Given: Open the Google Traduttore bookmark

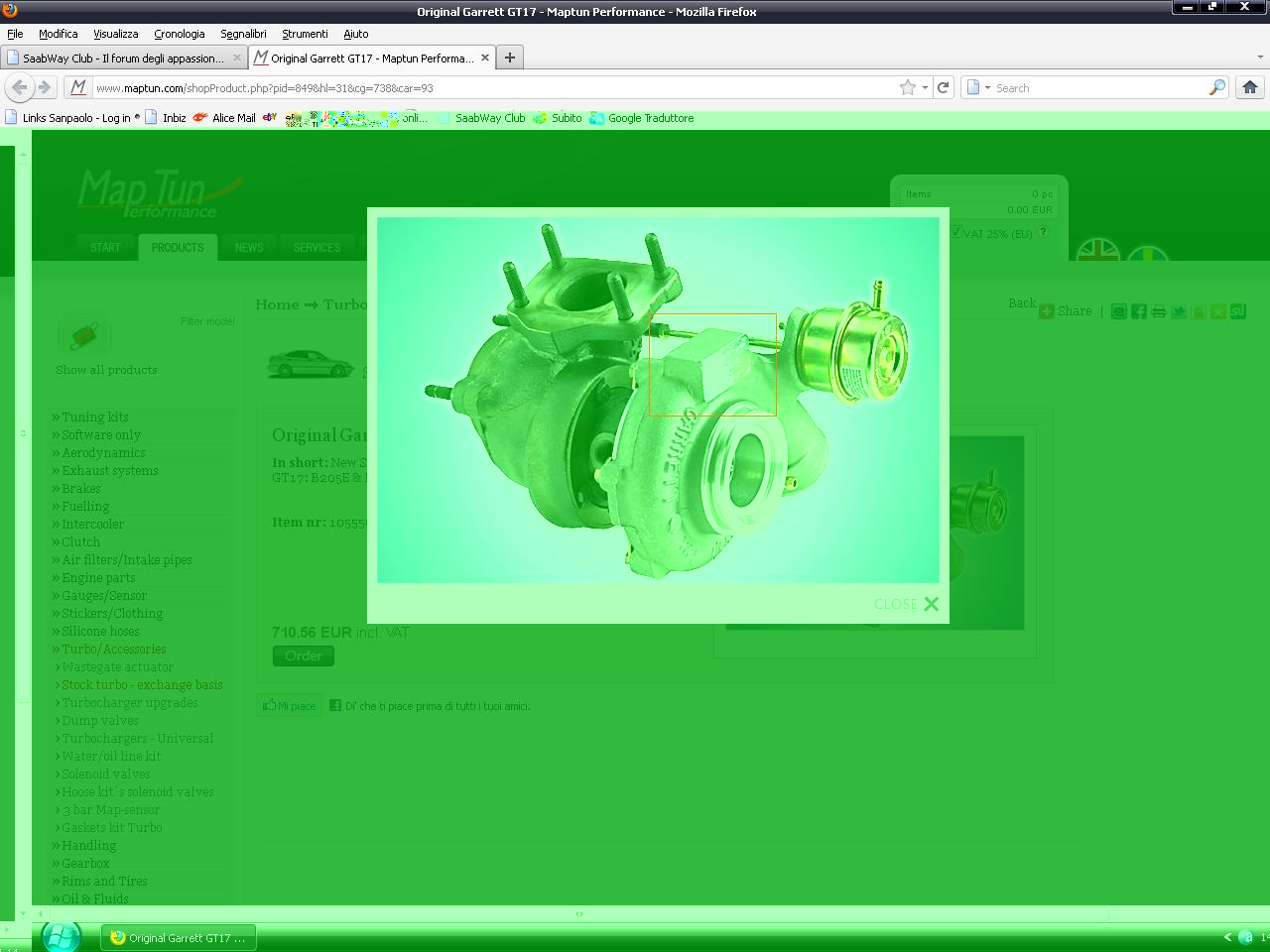Looking at the screenshot, I should coord(650,118).
